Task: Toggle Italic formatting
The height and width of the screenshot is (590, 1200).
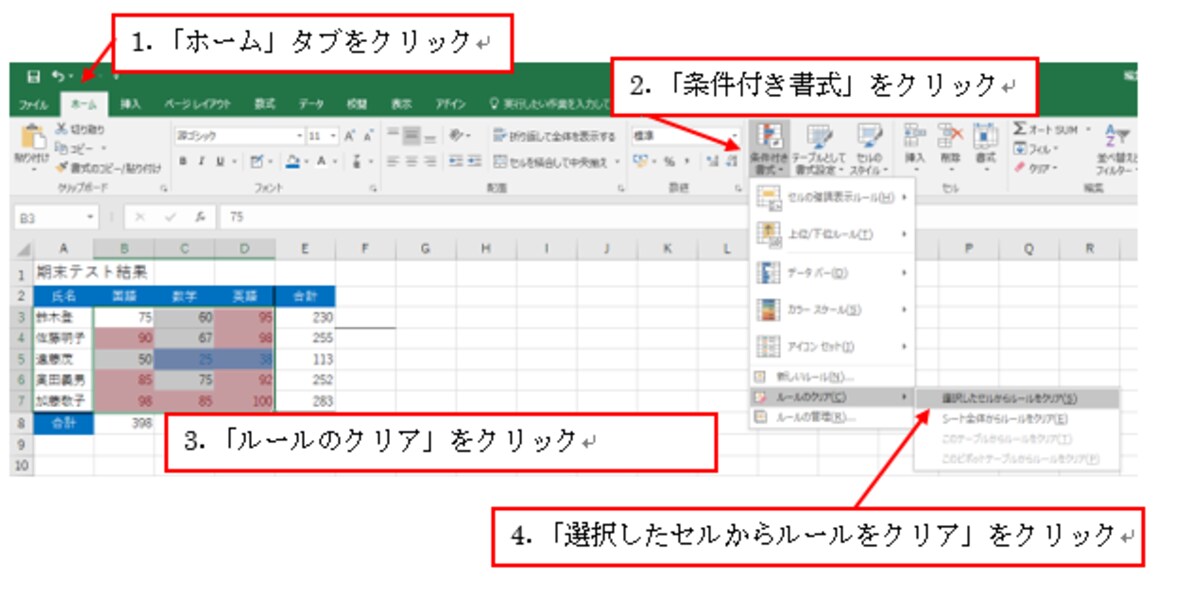Action: (201, 161)
